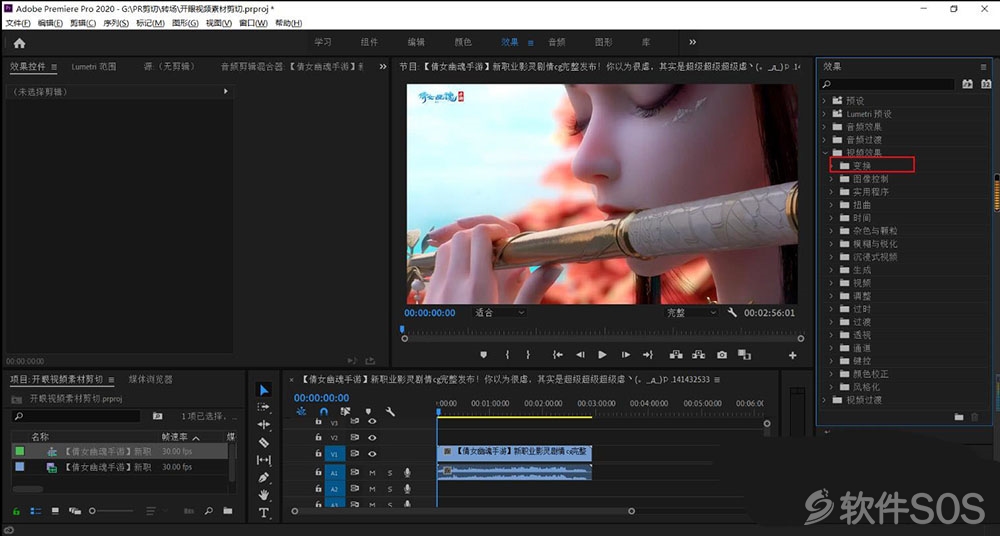Open the 序列(S) menu
Viewport: 1000px width, 536px height.
116,23
